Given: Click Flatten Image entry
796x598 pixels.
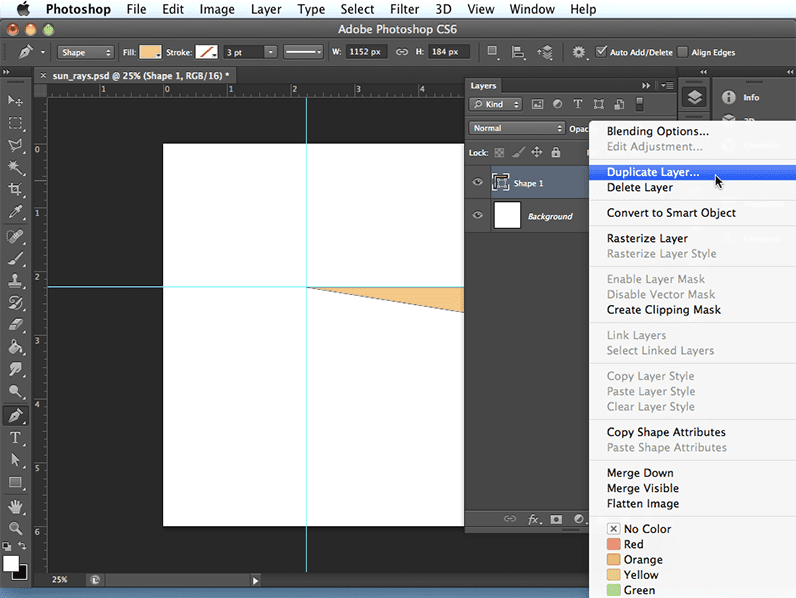Looking at the screenshot, I should [643, 504].
